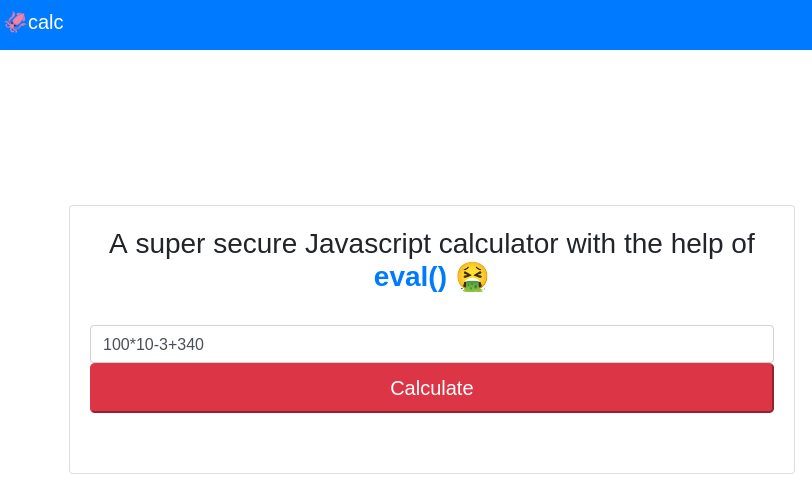Click the blank space below the Calculate button
The height and width of the screenshot is (504, 812).
[x=431, y=443]
